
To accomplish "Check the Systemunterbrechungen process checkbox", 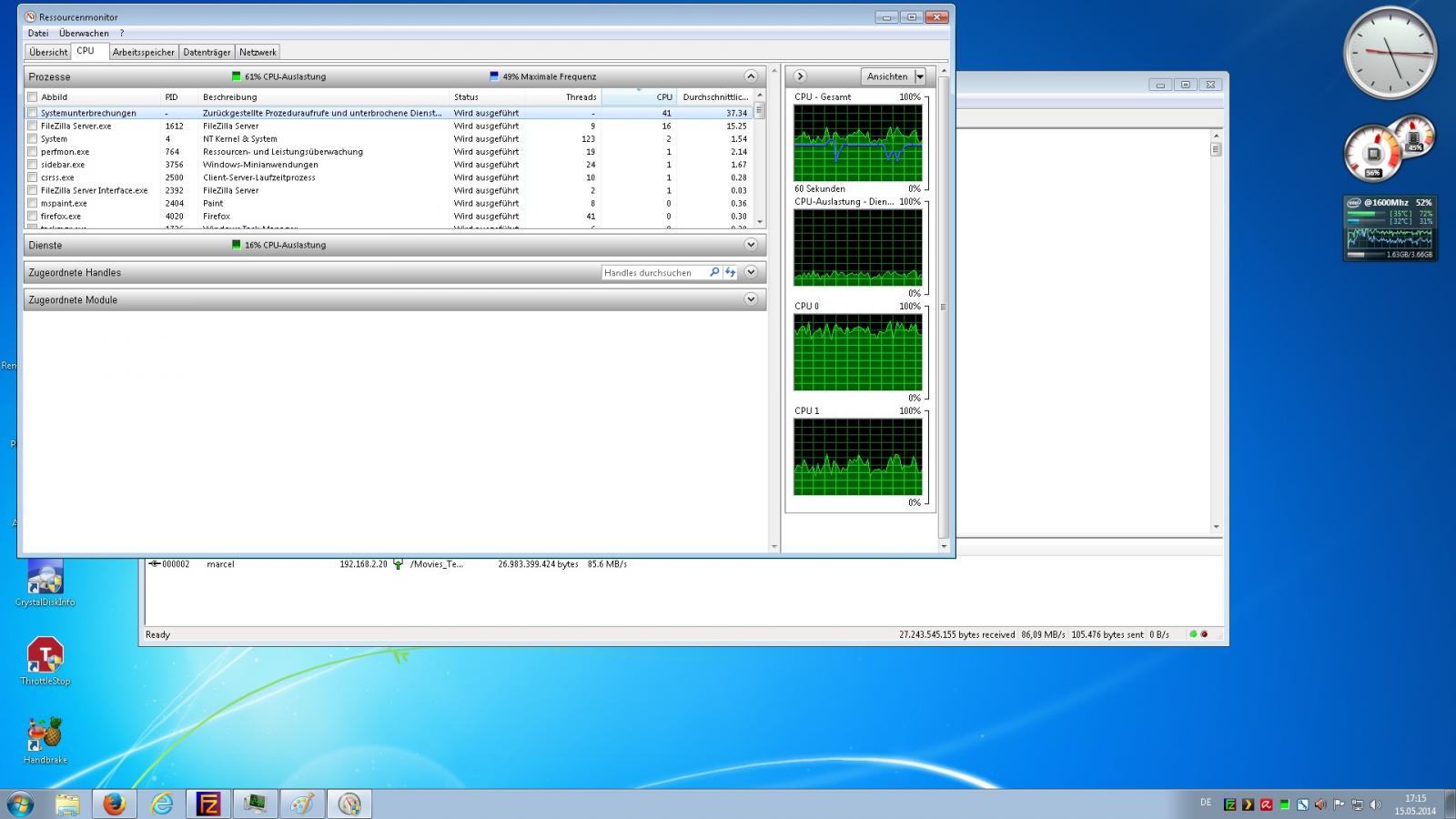I will [x=33, y=113].
